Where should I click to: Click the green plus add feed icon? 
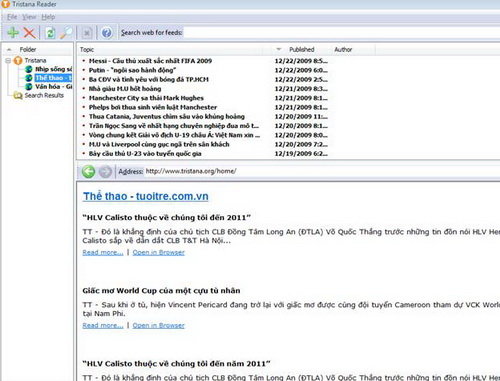[13, 32]
